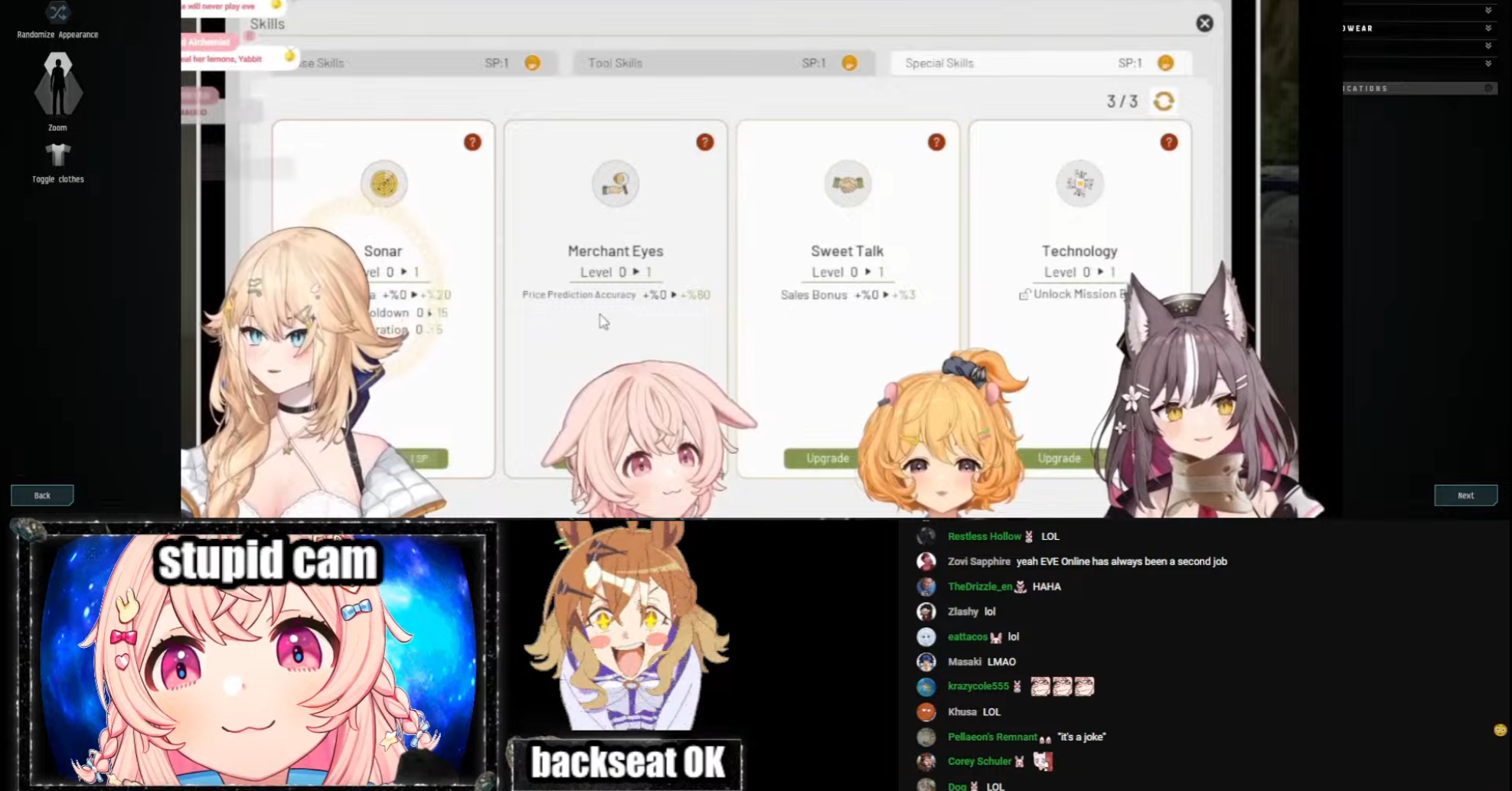Click the Restless Hollow username in chat

coord(985,537)
